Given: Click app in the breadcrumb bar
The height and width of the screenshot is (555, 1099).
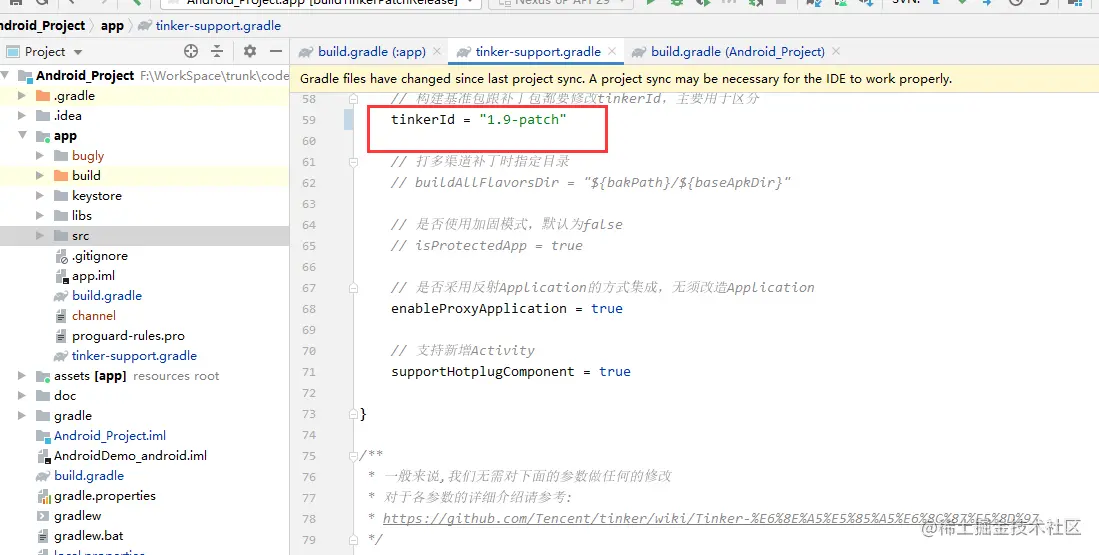Looking at the screenshot, I should coord(112,26).
